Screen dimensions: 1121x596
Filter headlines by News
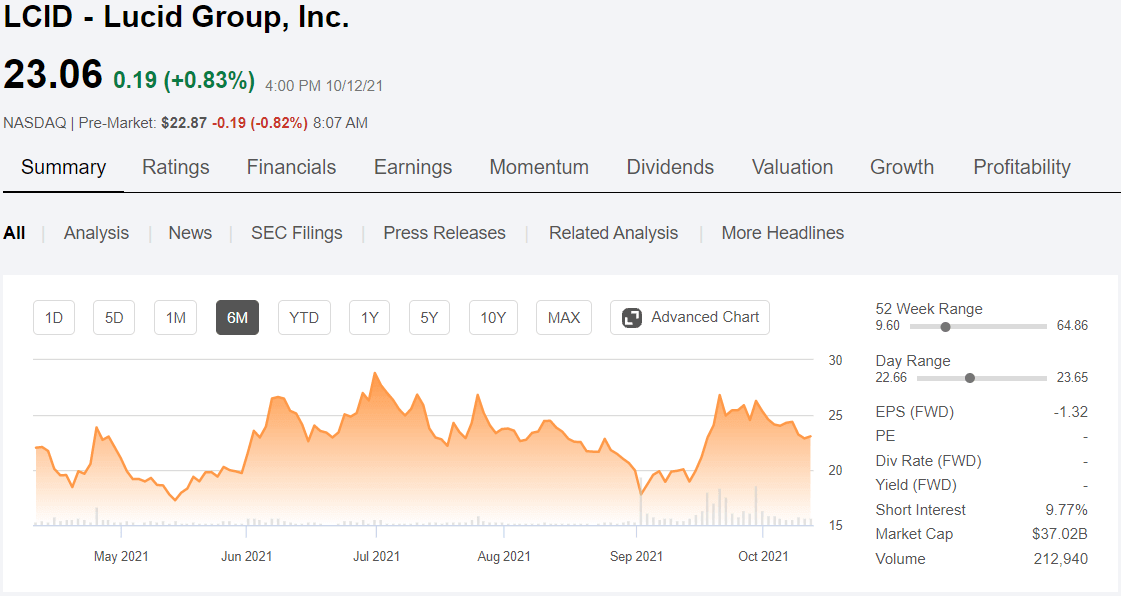click(190, 233)
